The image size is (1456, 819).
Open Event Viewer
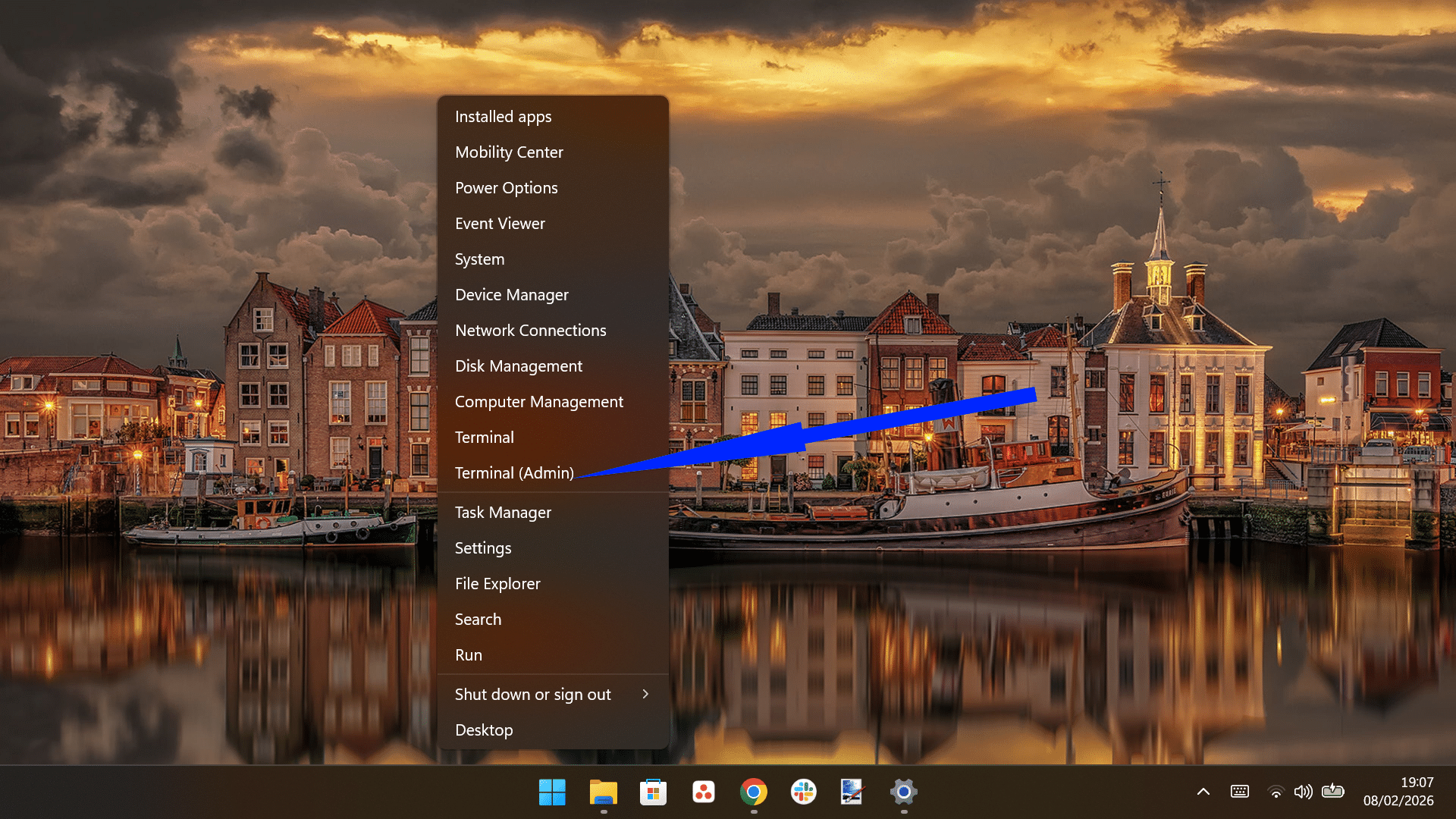pyautogui.click(x=500, y=223)
